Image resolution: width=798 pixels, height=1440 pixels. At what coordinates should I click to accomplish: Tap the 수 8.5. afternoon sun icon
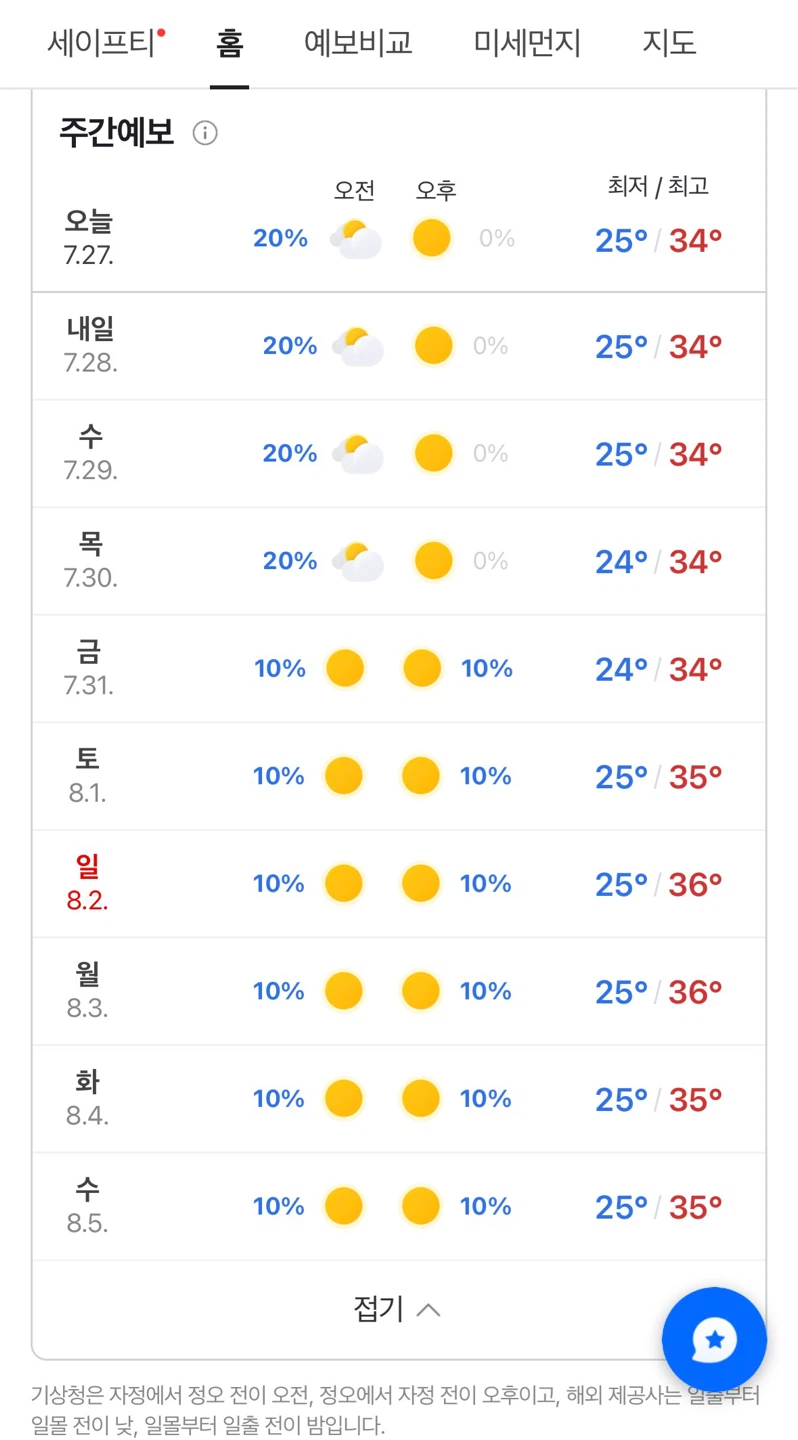pyautogui.click(x=421, y=1206)
